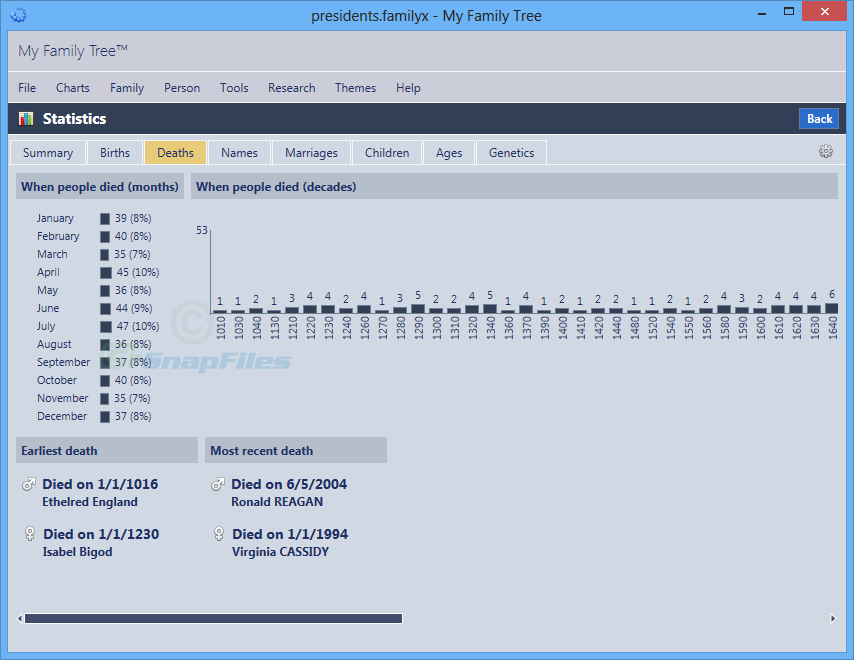Minimize the My Family Tree window
The height and width of the screenshot is (660, 854).
762,12
